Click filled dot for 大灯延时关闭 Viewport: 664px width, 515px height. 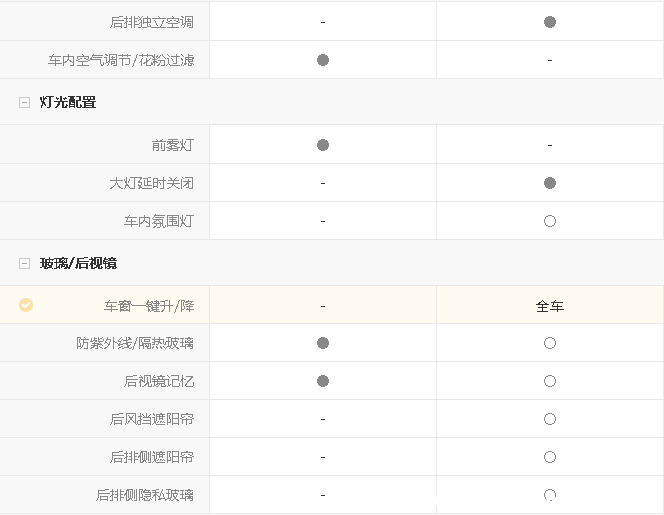[550, 183]
